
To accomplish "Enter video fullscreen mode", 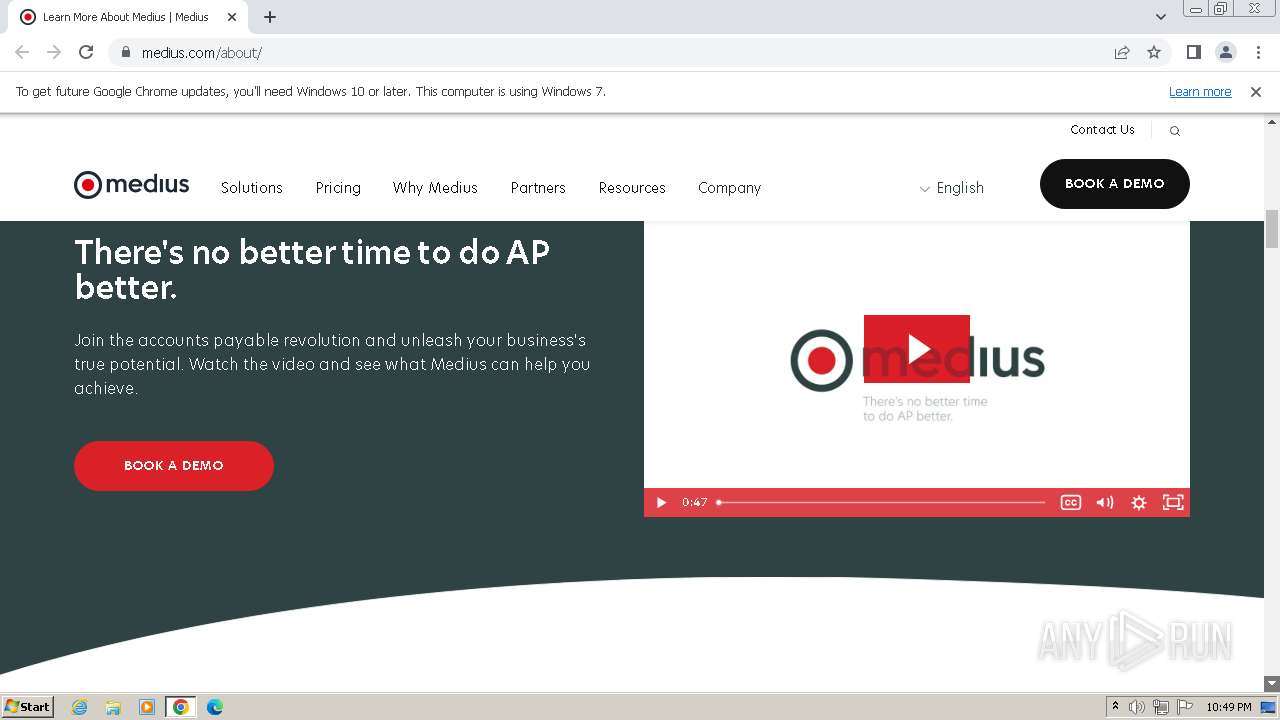I will tap(1173, 503).
